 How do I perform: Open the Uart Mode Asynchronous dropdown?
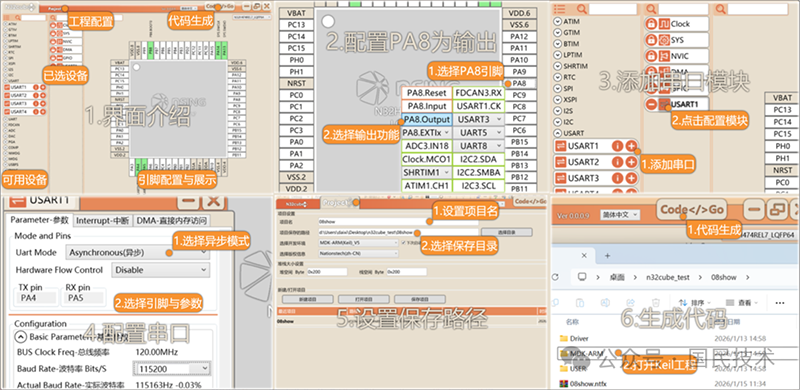138,252
